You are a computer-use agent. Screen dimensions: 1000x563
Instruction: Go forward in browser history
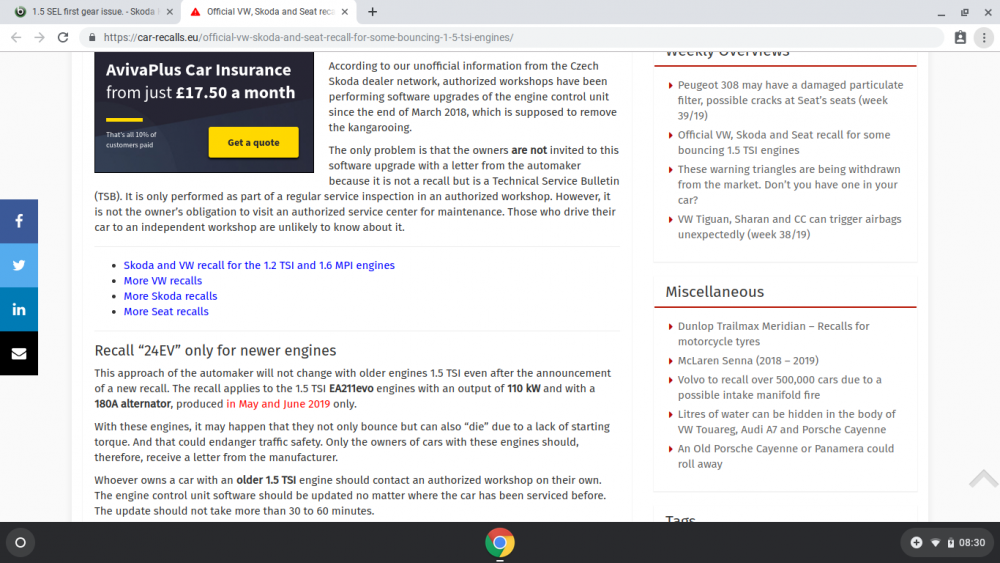click(40, 38)
